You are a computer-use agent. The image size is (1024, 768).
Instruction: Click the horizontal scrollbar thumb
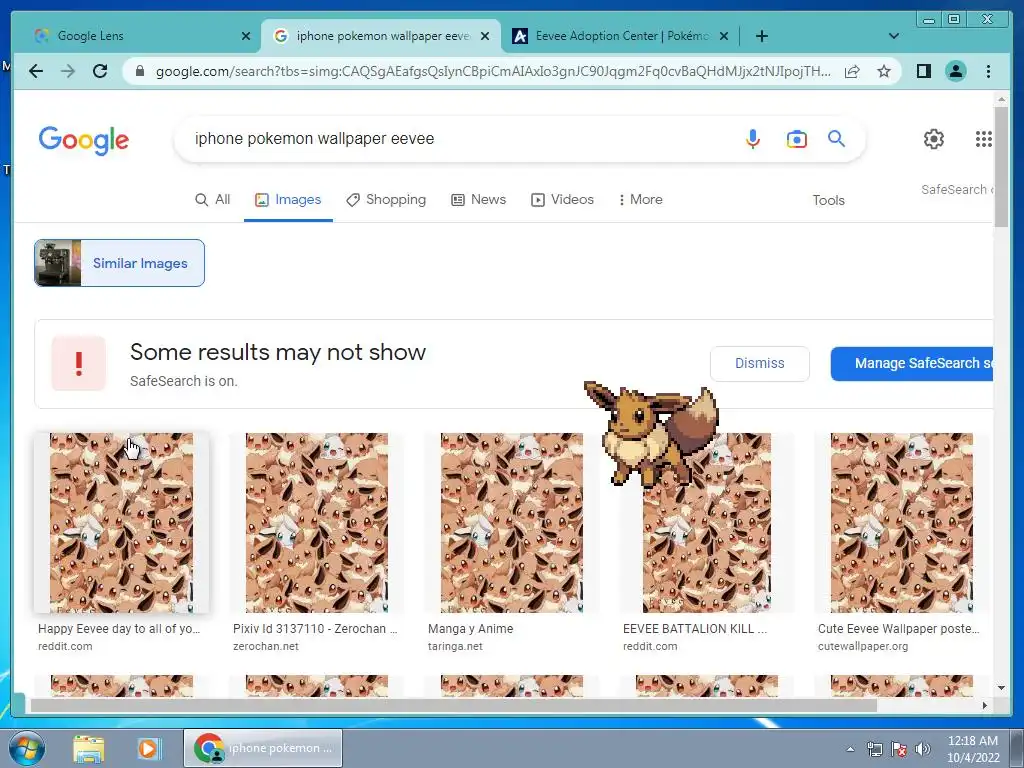453,705
